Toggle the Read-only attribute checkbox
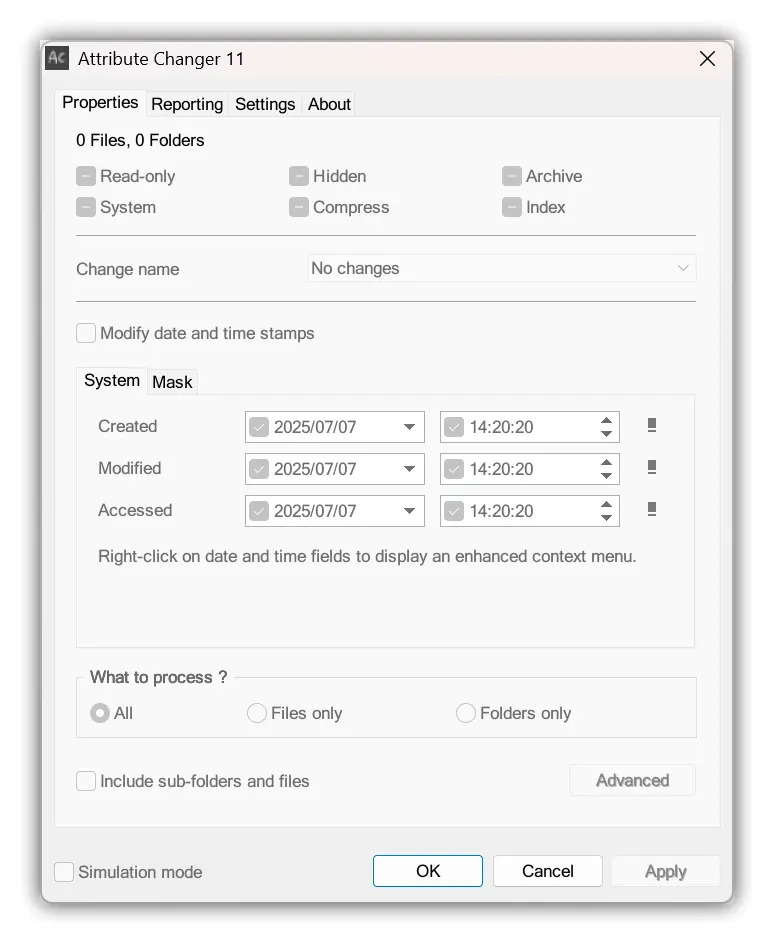The height and width of the screenshot is (944, 774). (86, 176)
